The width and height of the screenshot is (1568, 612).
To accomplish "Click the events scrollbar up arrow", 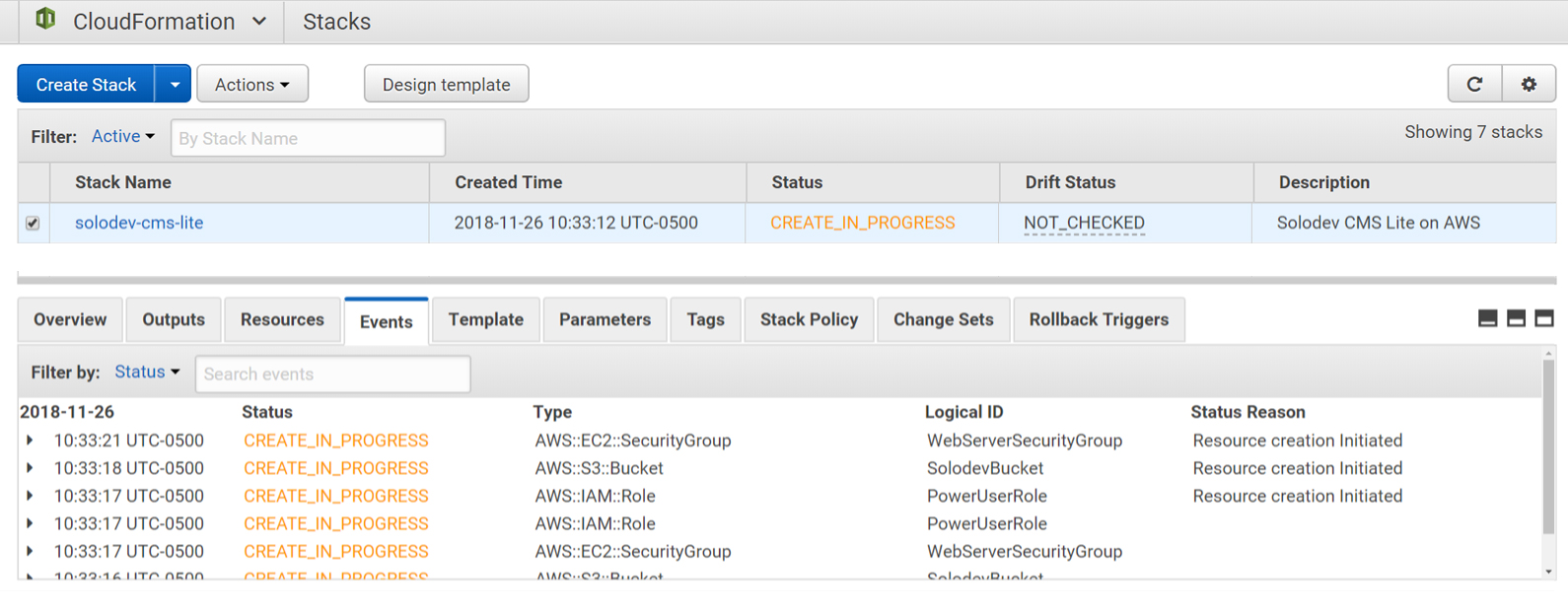I will tap(1548, 353).
